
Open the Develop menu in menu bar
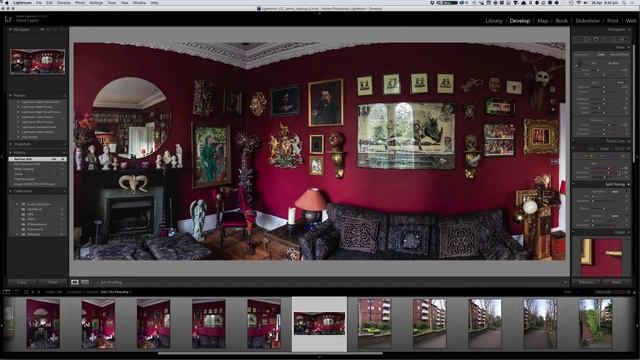[64, 3]
